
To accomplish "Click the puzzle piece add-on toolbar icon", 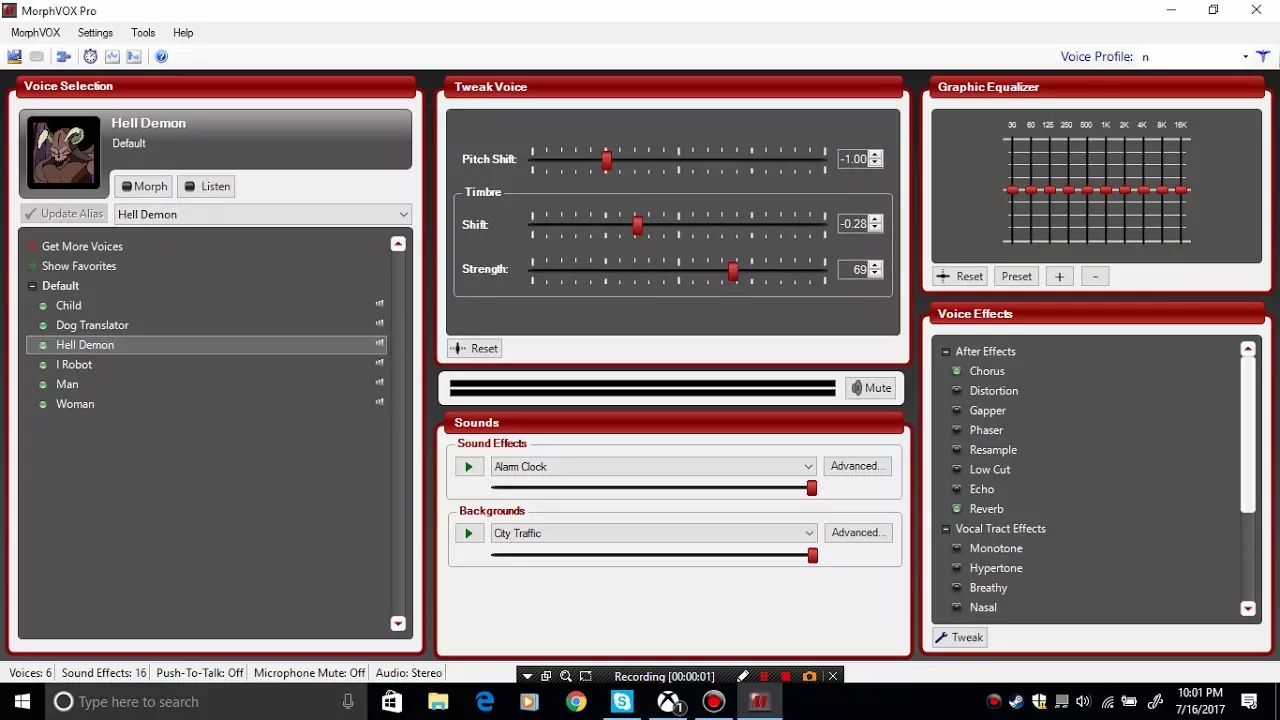I will [63, 57].
